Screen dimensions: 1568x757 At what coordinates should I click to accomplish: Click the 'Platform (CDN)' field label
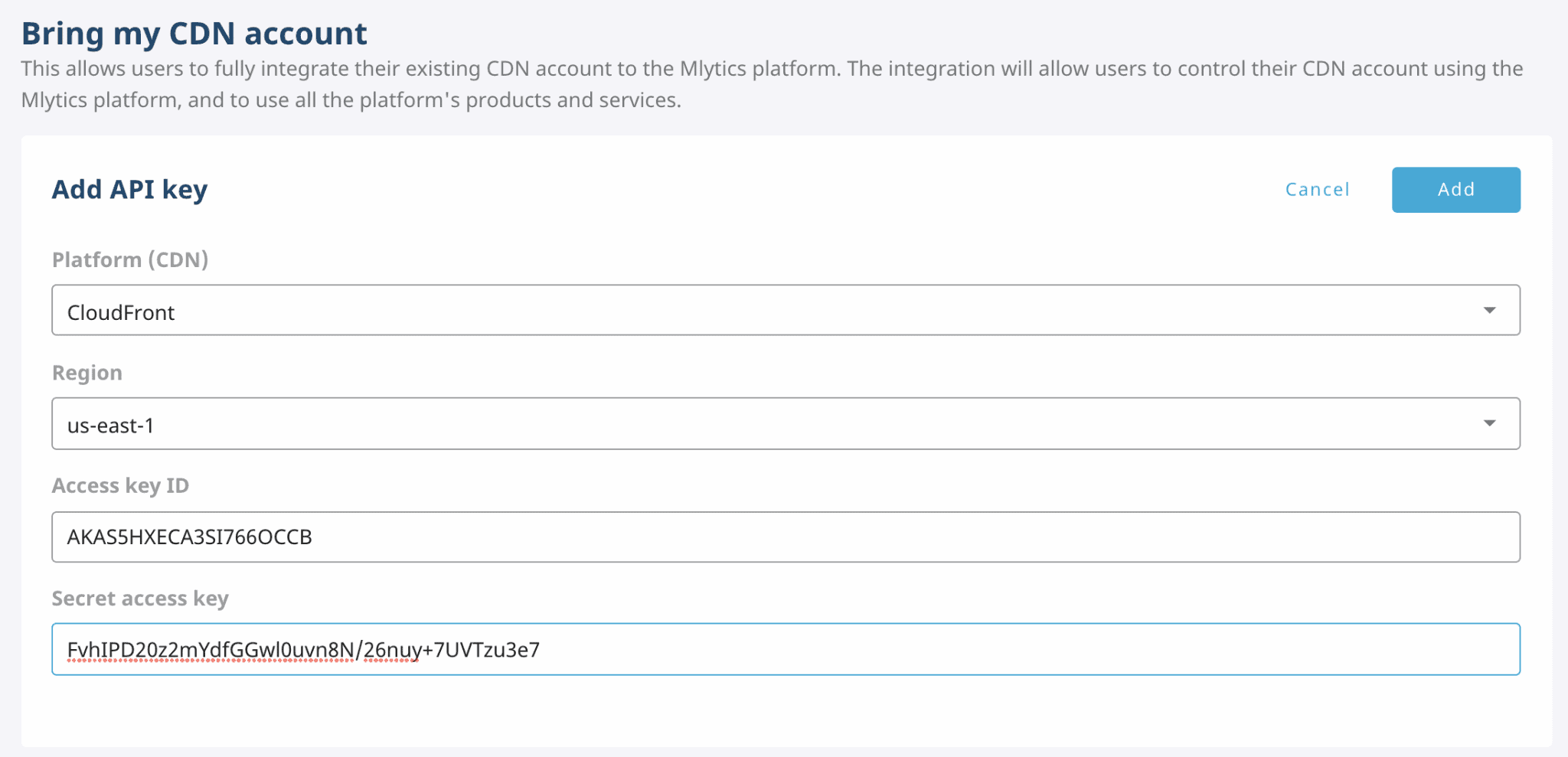coord(130,259)
